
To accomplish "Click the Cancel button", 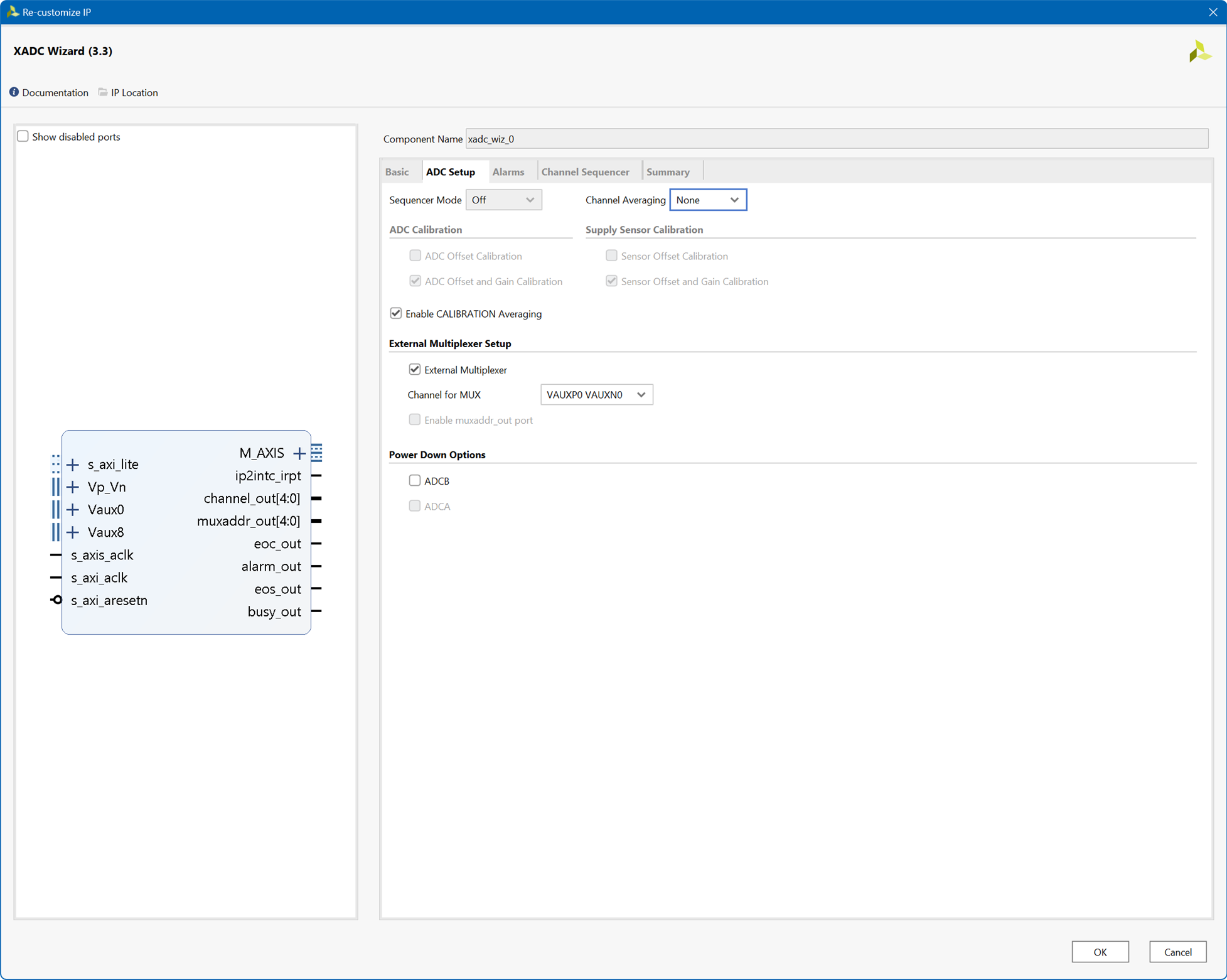I will click(x=1177, y=952).
